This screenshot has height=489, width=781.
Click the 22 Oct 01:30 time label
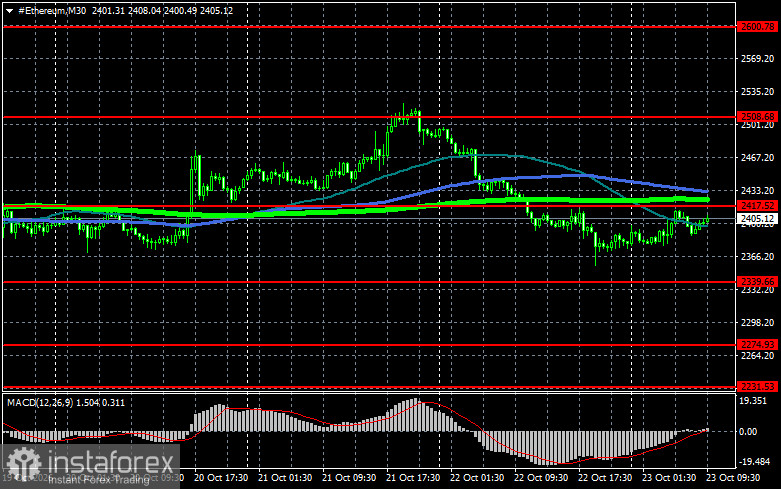coord(477,478)
